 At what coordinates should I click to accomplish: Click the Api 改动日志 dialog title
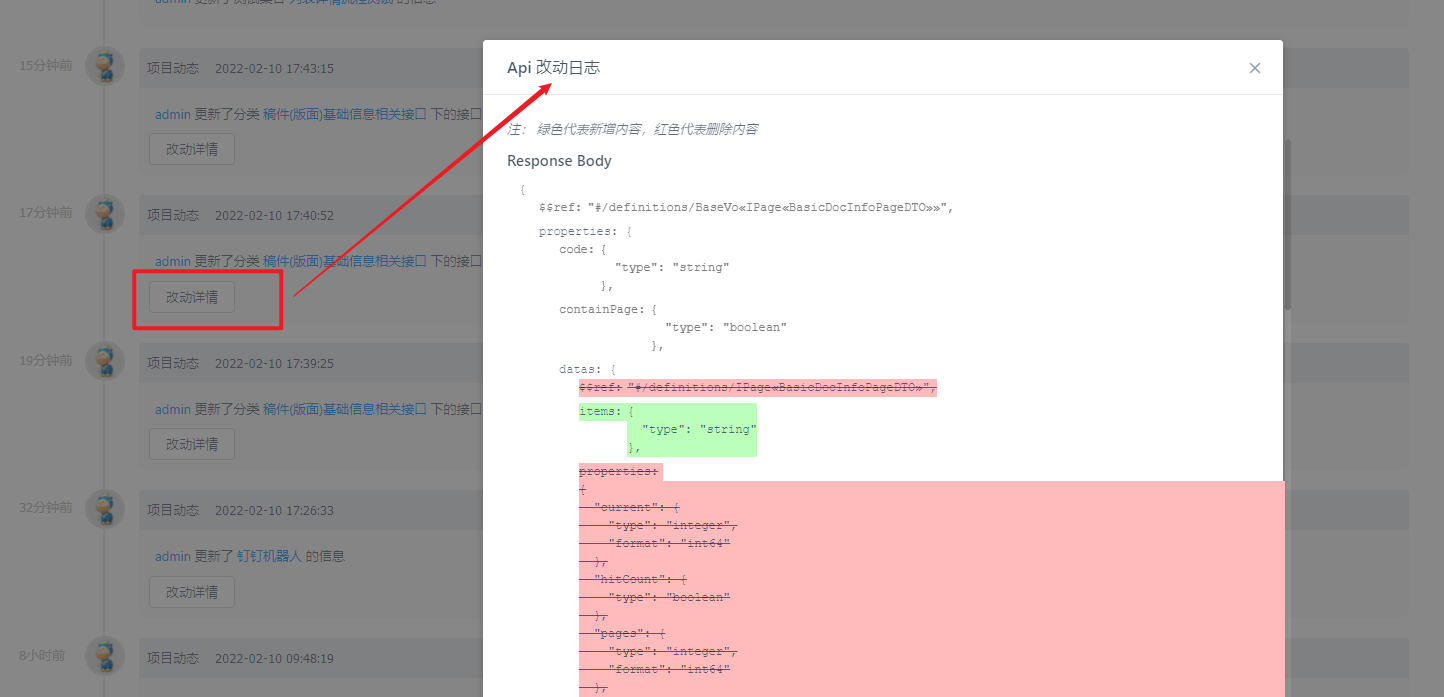(x=553, y=67)
